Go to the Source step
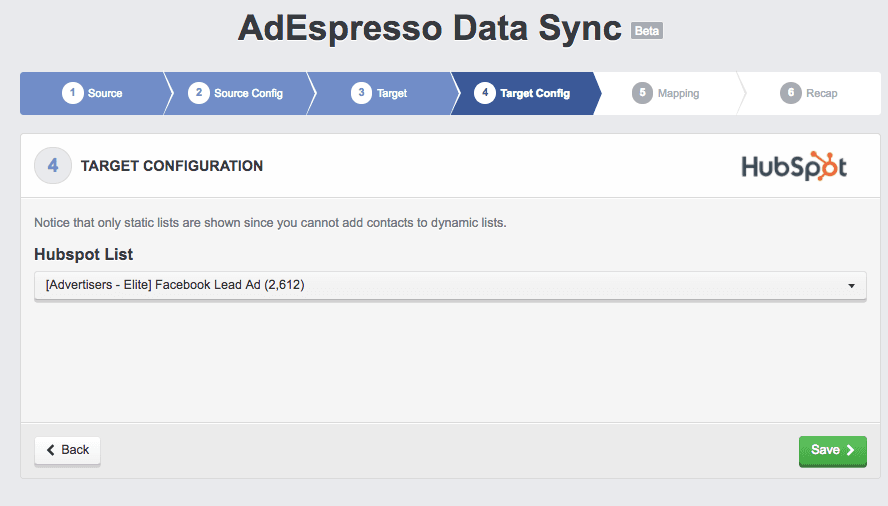Viewport: 888px width, 506px height. (92, 93)
